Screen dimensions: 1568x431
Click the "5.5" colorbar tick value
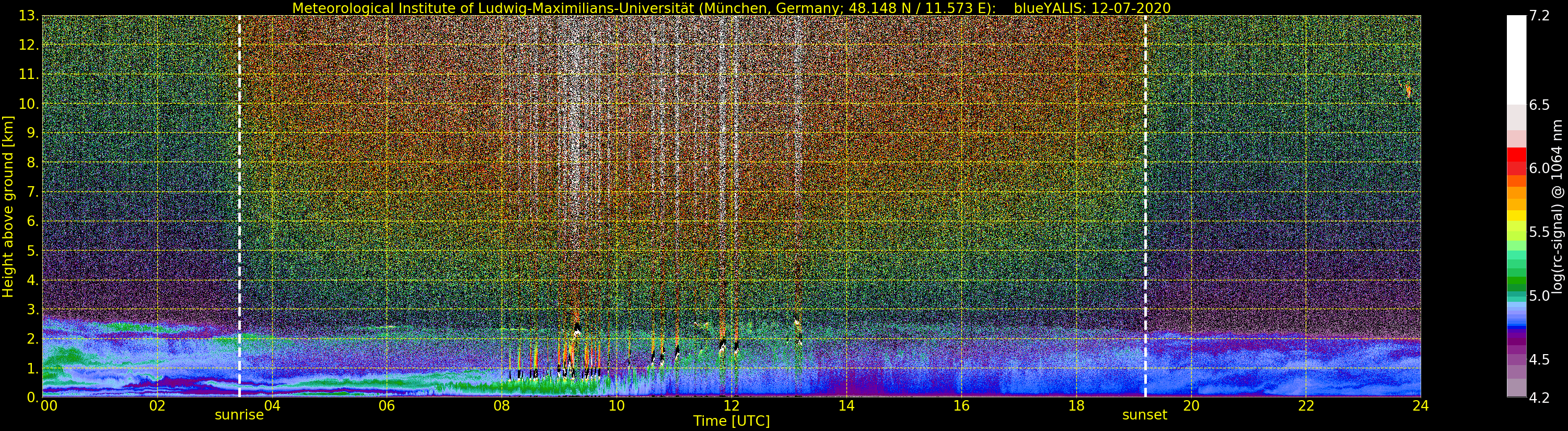tap(1539, 232)
